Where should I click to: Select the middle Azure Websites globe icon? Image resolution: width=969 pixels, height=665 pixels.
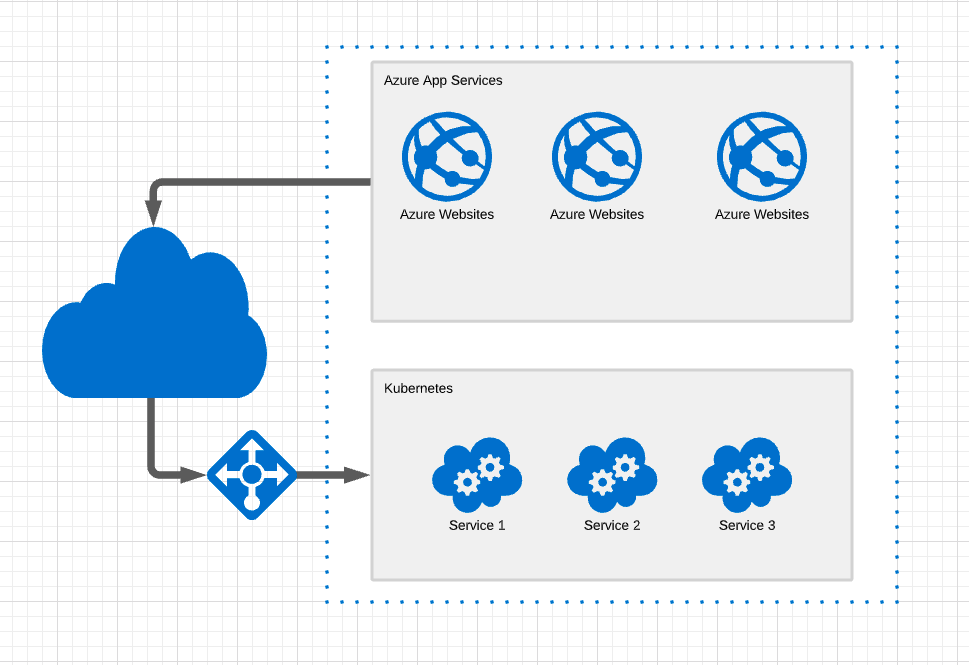[x=596, y=155]
